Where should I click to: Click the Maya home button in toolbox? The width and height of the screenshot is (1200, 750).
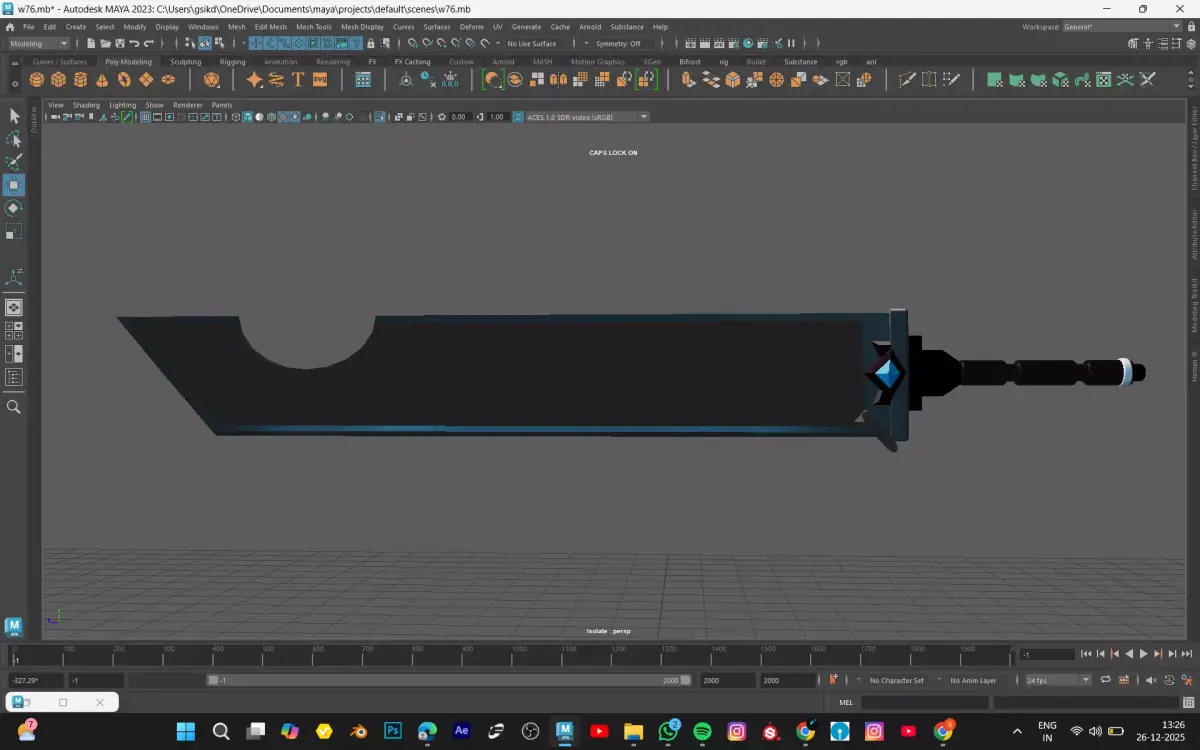point(14,627)
